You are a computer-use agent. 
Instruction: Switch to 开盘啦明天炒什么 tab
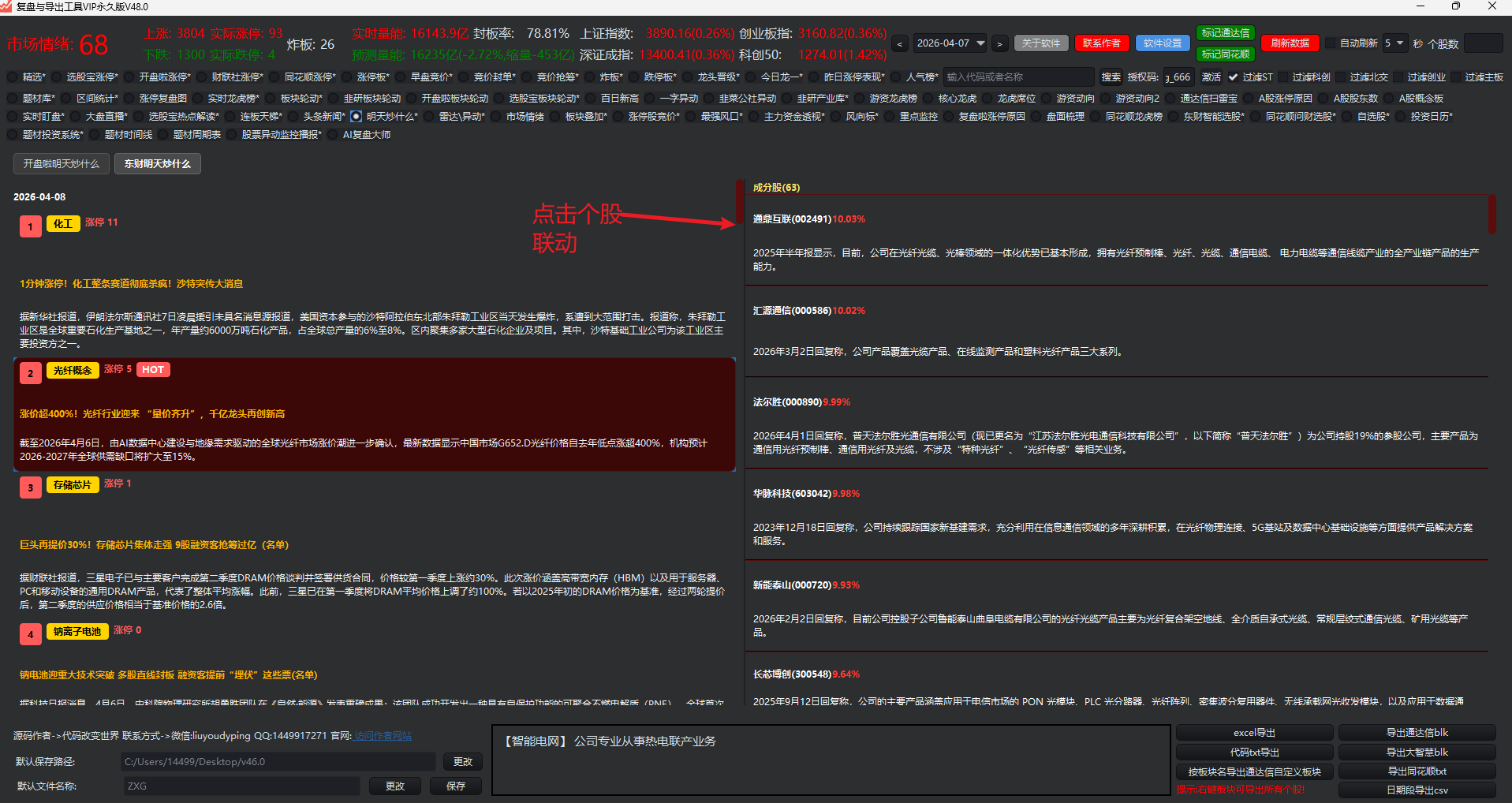pos(62,164)
